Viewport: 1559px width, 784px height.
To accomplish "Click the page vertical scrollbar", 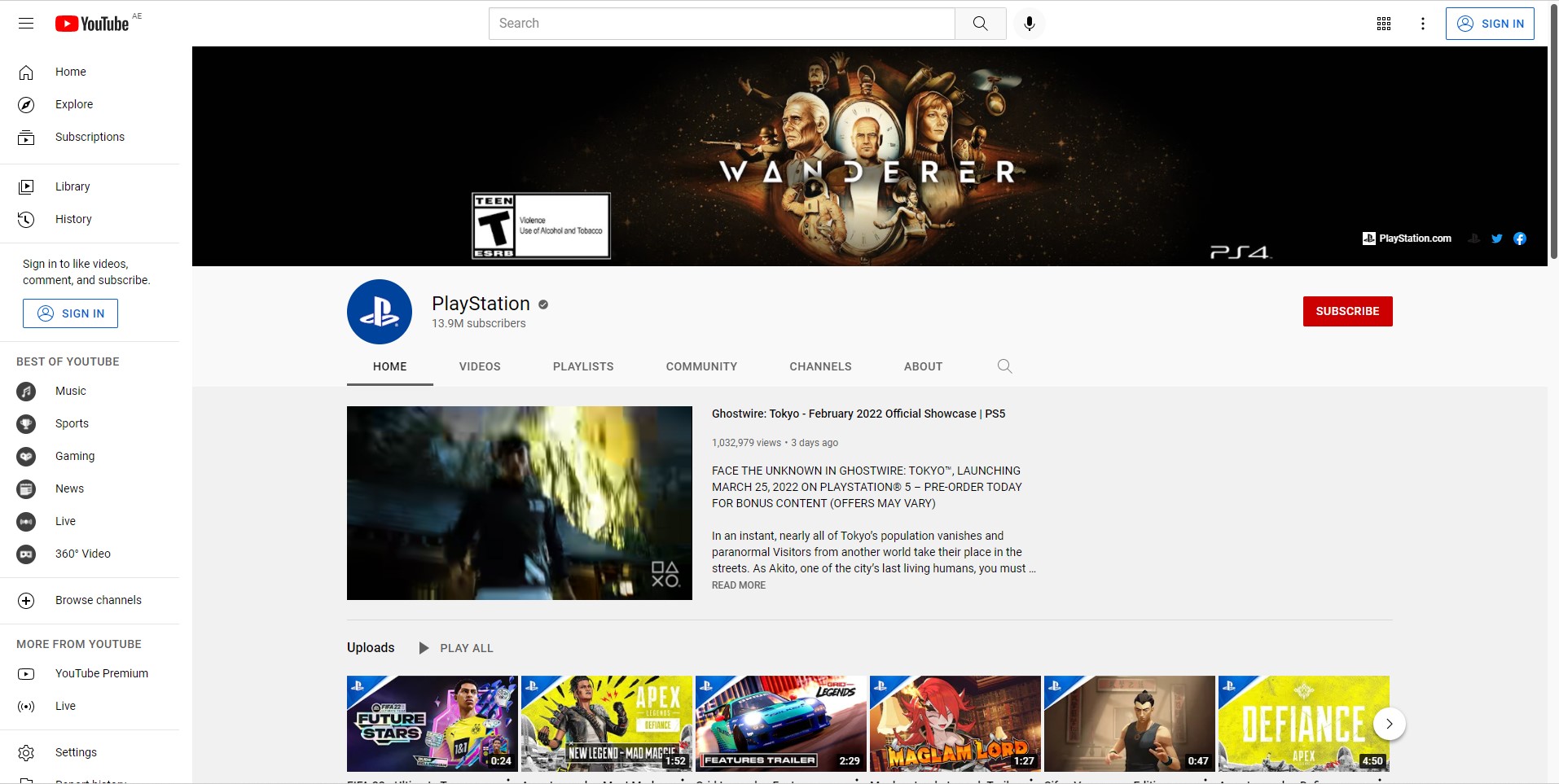I will 1553,130.
